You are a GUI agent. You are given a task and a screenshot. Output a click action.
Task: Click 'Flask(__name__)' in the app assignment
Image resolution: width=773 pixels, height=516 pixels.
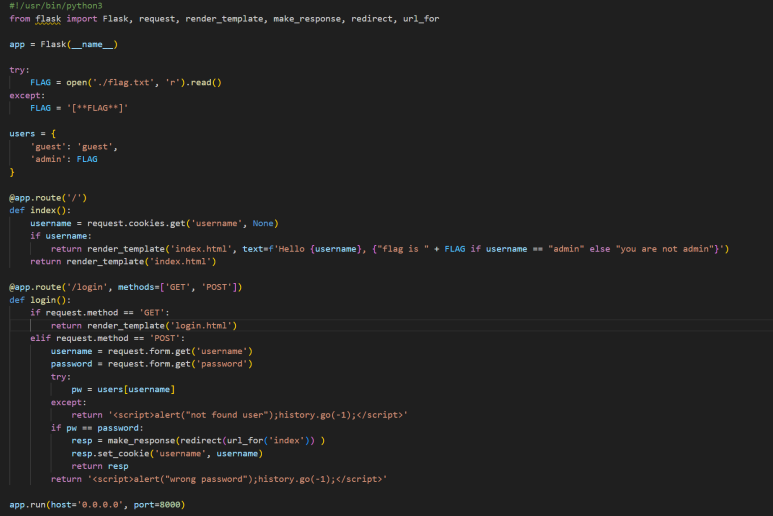pos(79,44)
